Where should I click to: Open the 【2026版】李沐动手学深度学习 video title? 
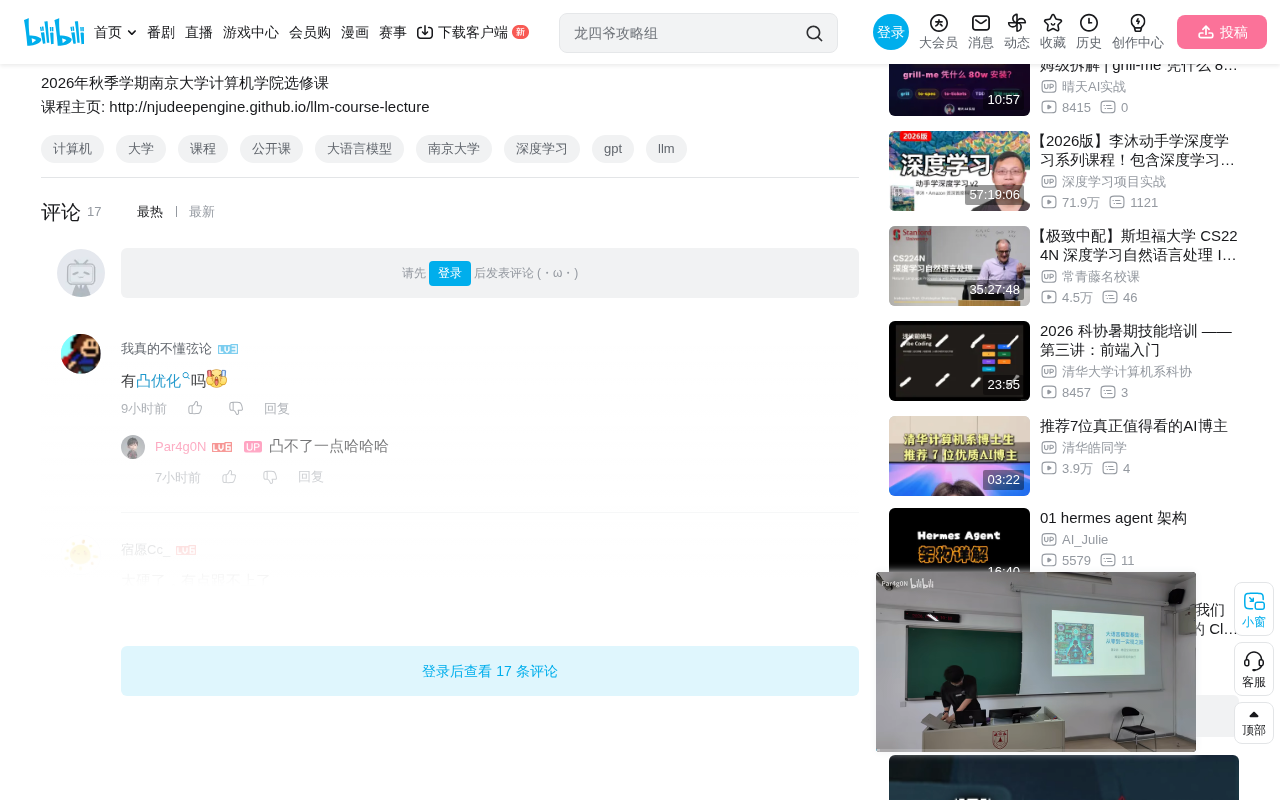pos(1139,150)
